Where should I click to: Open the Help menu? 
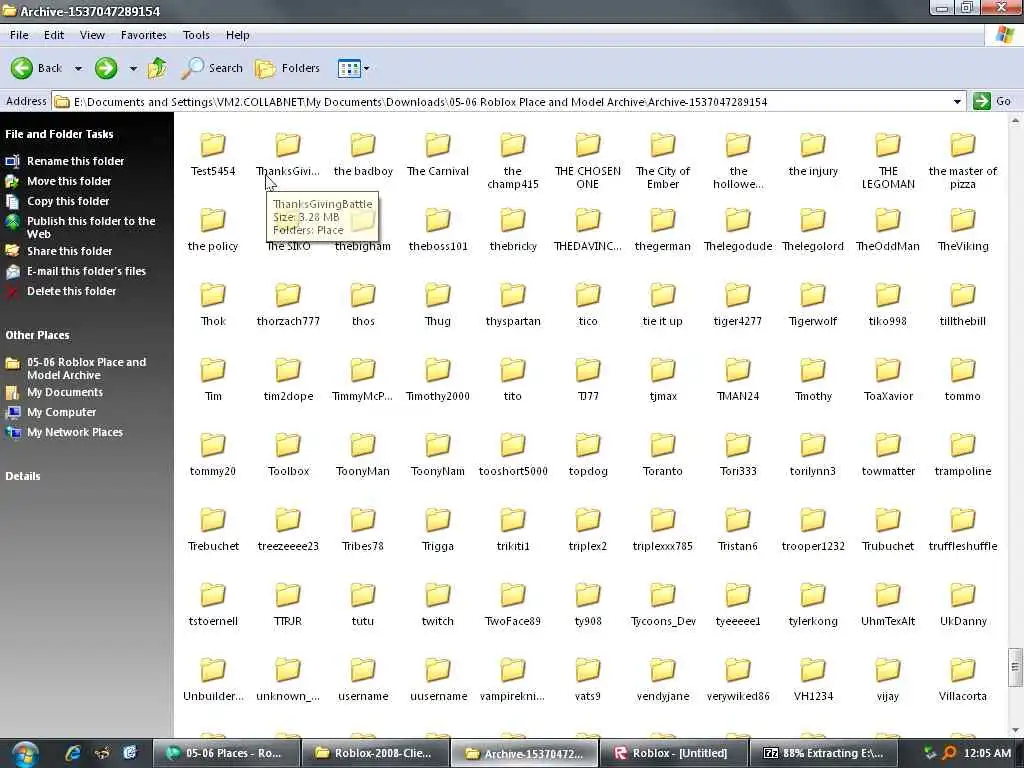point(238,35)
